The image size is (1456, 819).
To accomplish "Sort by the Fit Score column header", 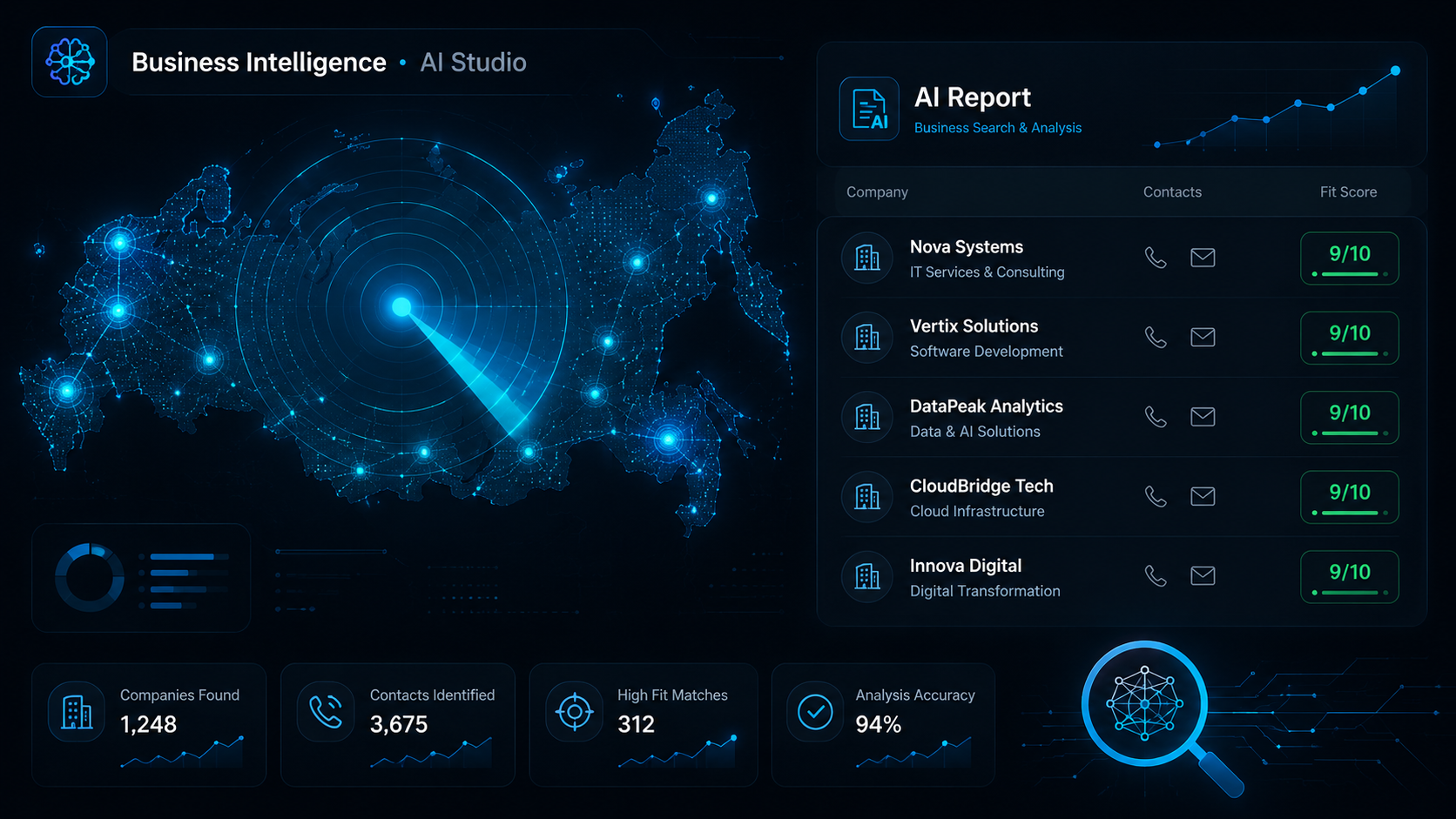I will coord(1348,192).
